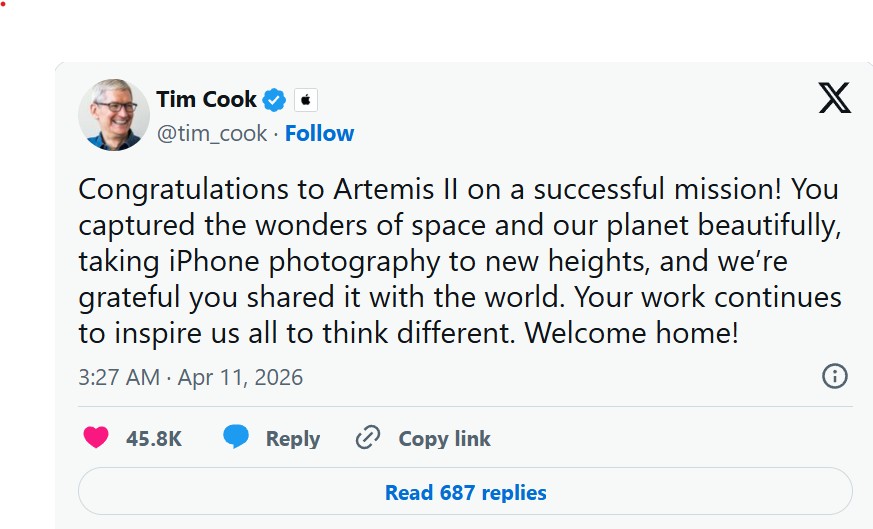This screenshot has width=873, height=529.
Task: Click the 3:27 AM timestamp
Action: coord(118,377)
